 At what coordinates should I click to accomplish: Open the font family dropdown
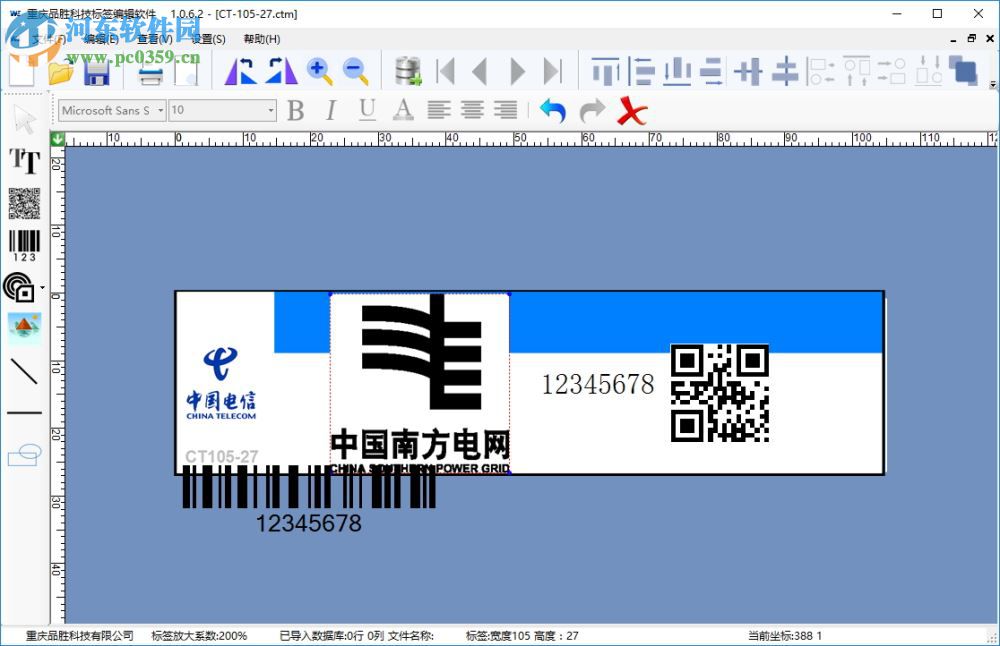click(x=160, y=110)
